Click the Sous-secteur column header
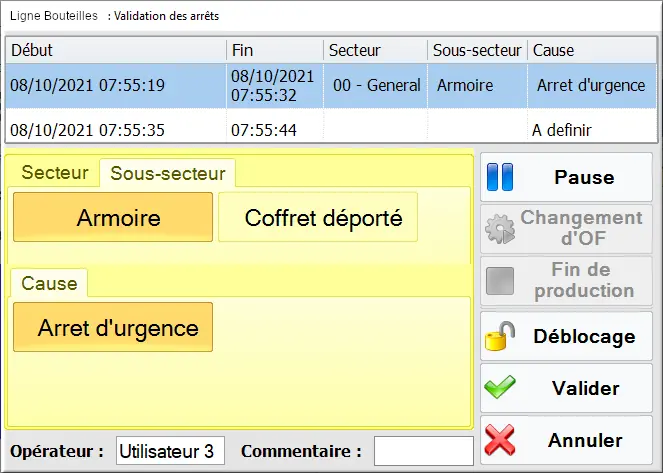Image resolution: width=663 pixels, height=473 pixels. pos(477,50)
